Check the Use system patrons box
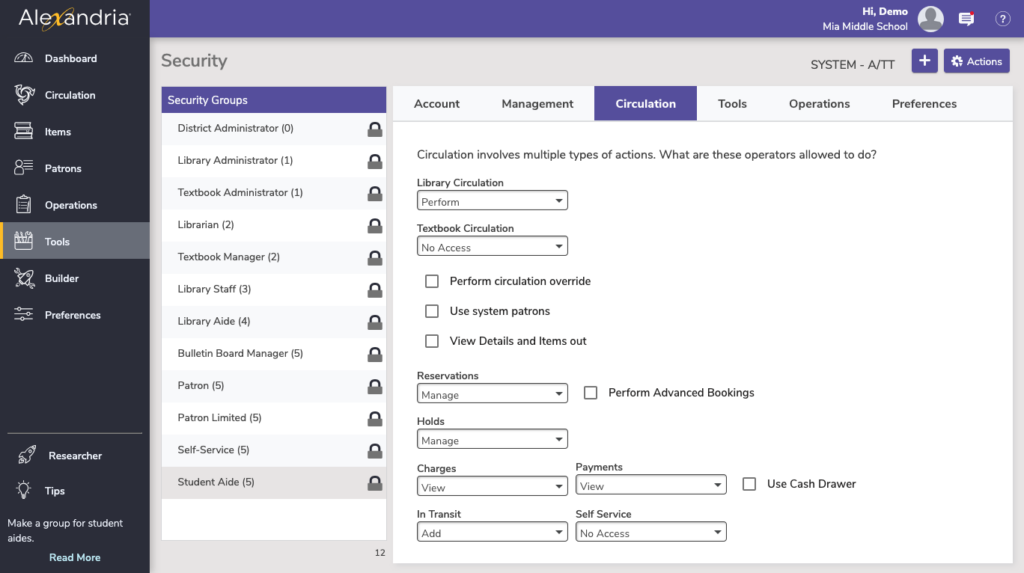This screenshot has width=1024, height=573. (432, 311)
